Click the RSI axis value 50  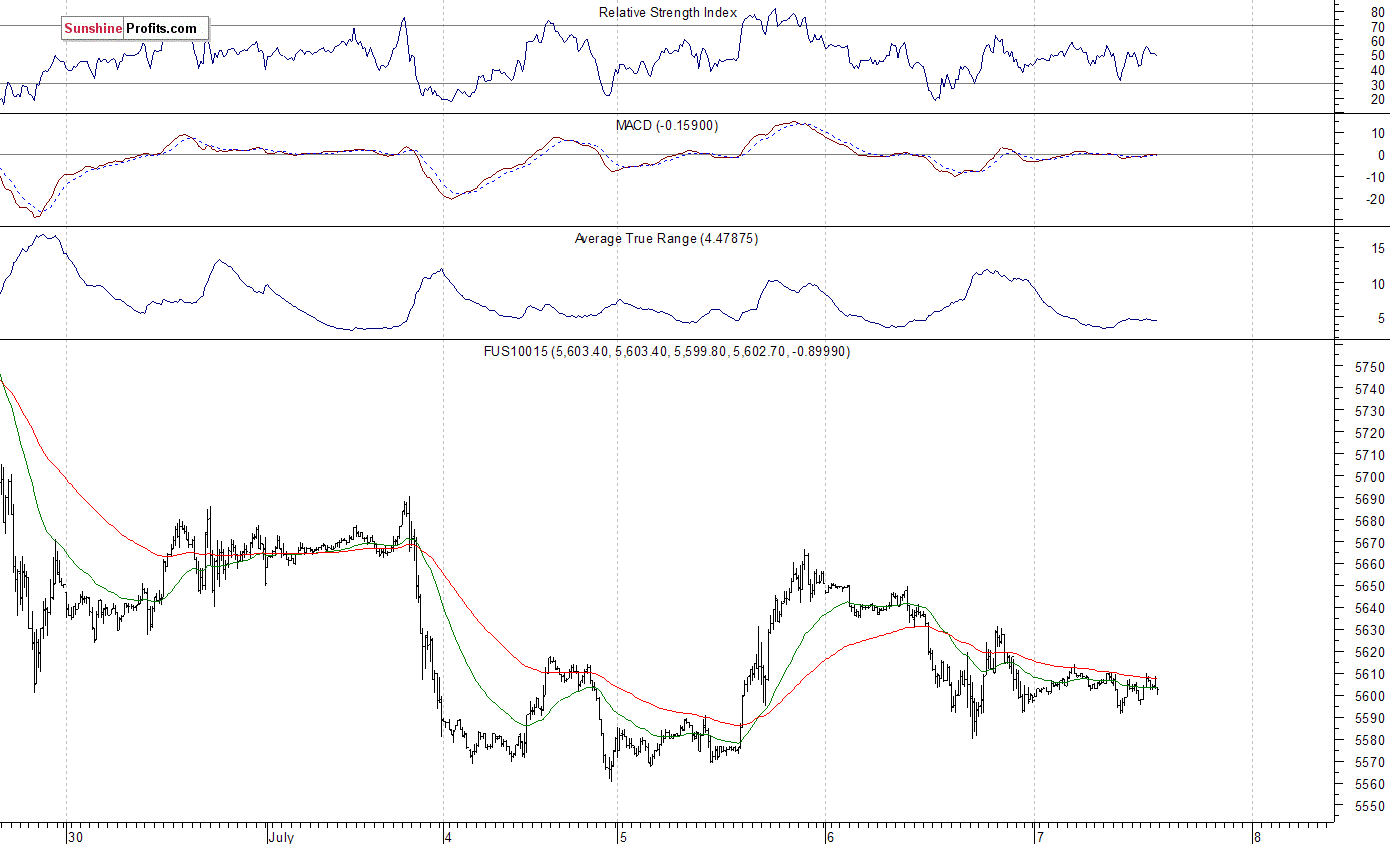[1378, 55]
